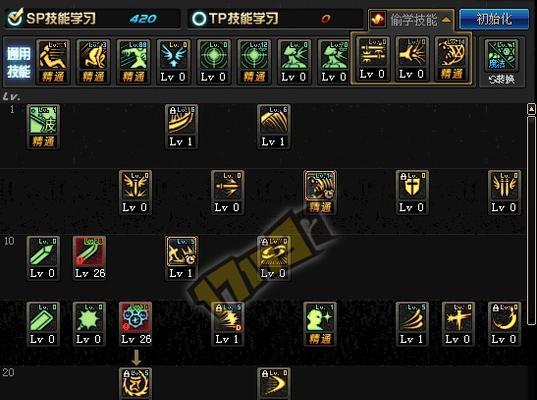This screenshot has height=400, width=537.
Task: Click the 通用技能 label button
Action: click(19, 63)
